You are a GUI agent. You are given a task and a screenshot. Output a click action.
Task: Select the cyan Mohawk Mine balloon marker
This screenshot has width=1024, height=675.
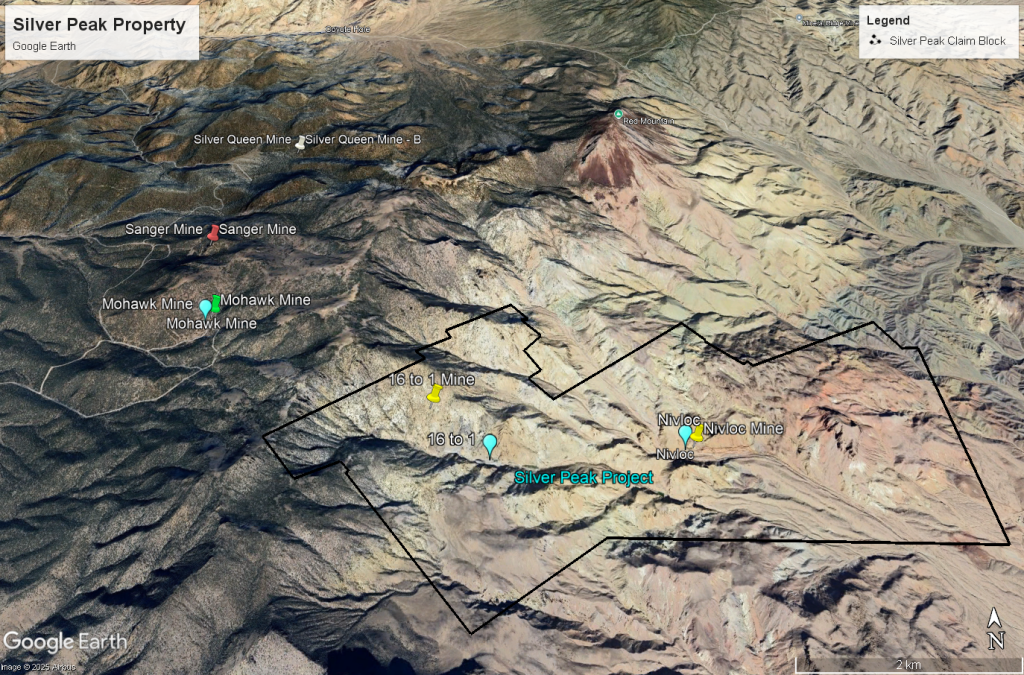coord(206,308)
